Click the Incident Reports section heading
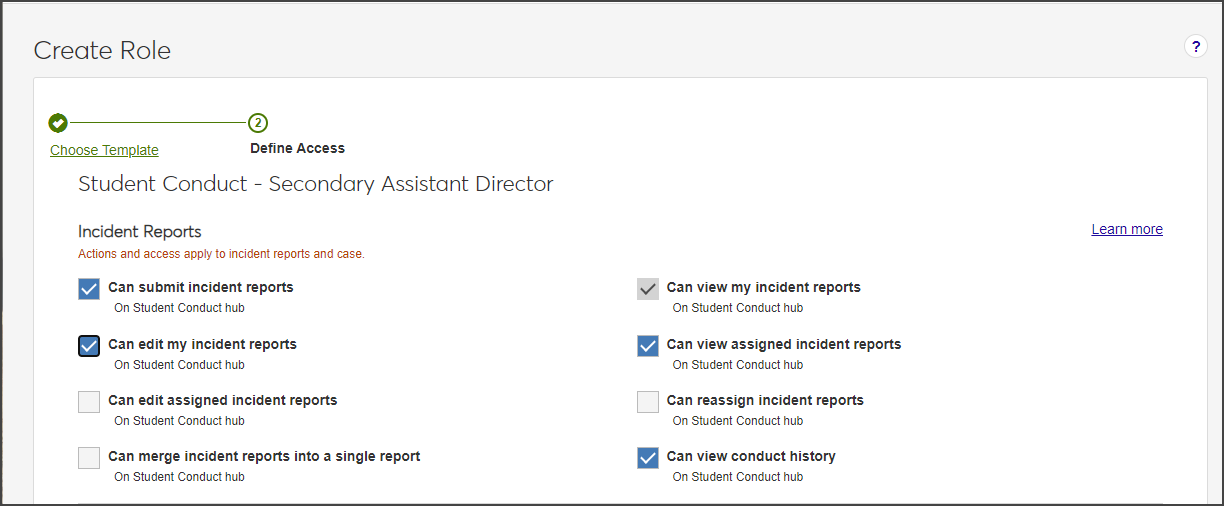The width and height of the screenshot is (1224, 506). tap(139, 231)
